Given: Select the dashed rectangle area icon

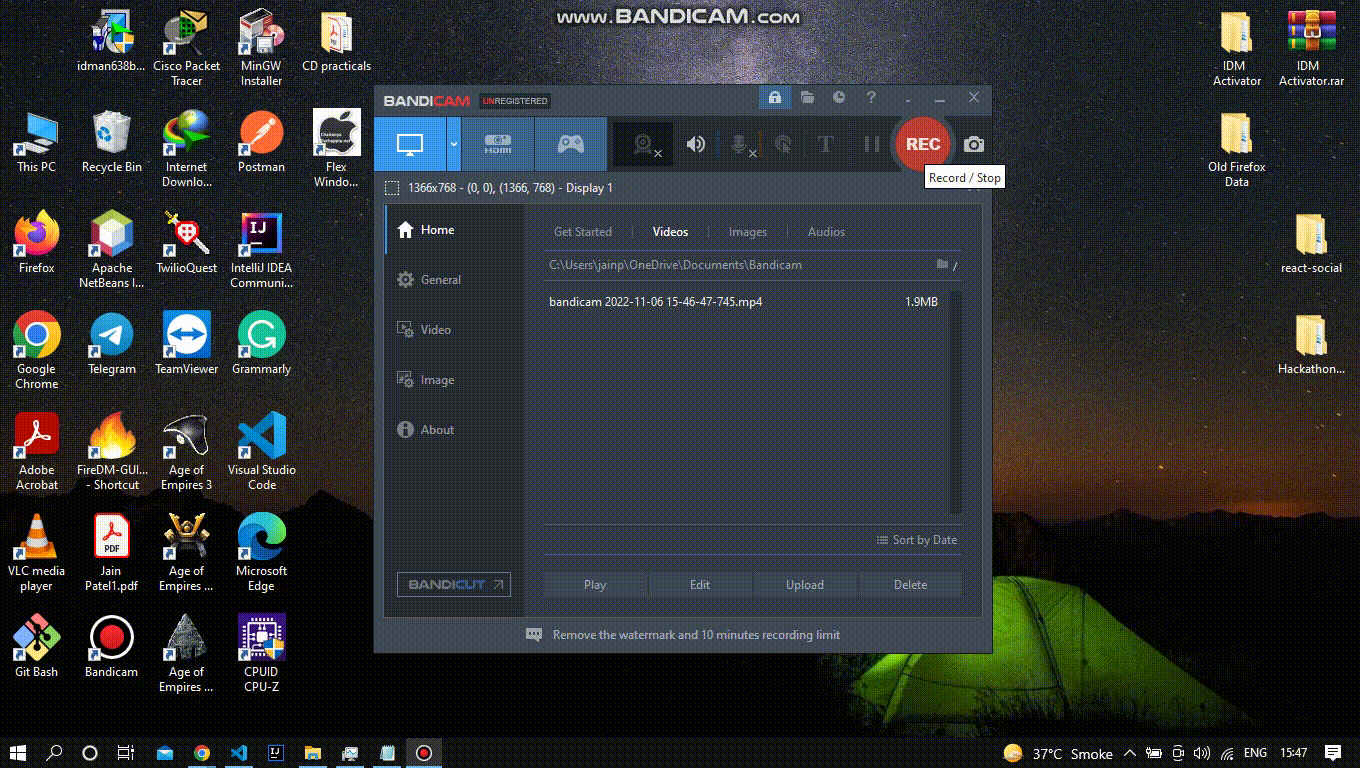Looking at the screenshot, I should tap(392, 188).
